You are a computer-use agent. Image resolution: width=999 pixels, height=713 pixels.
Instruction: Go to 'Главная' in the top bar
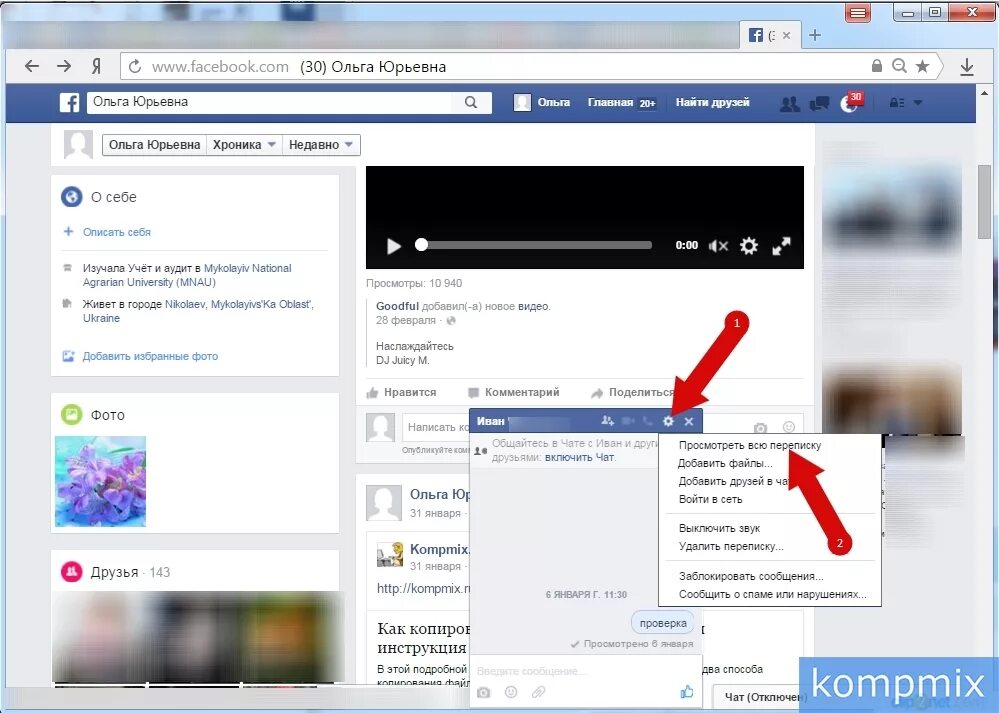click(x=622, y=103)
